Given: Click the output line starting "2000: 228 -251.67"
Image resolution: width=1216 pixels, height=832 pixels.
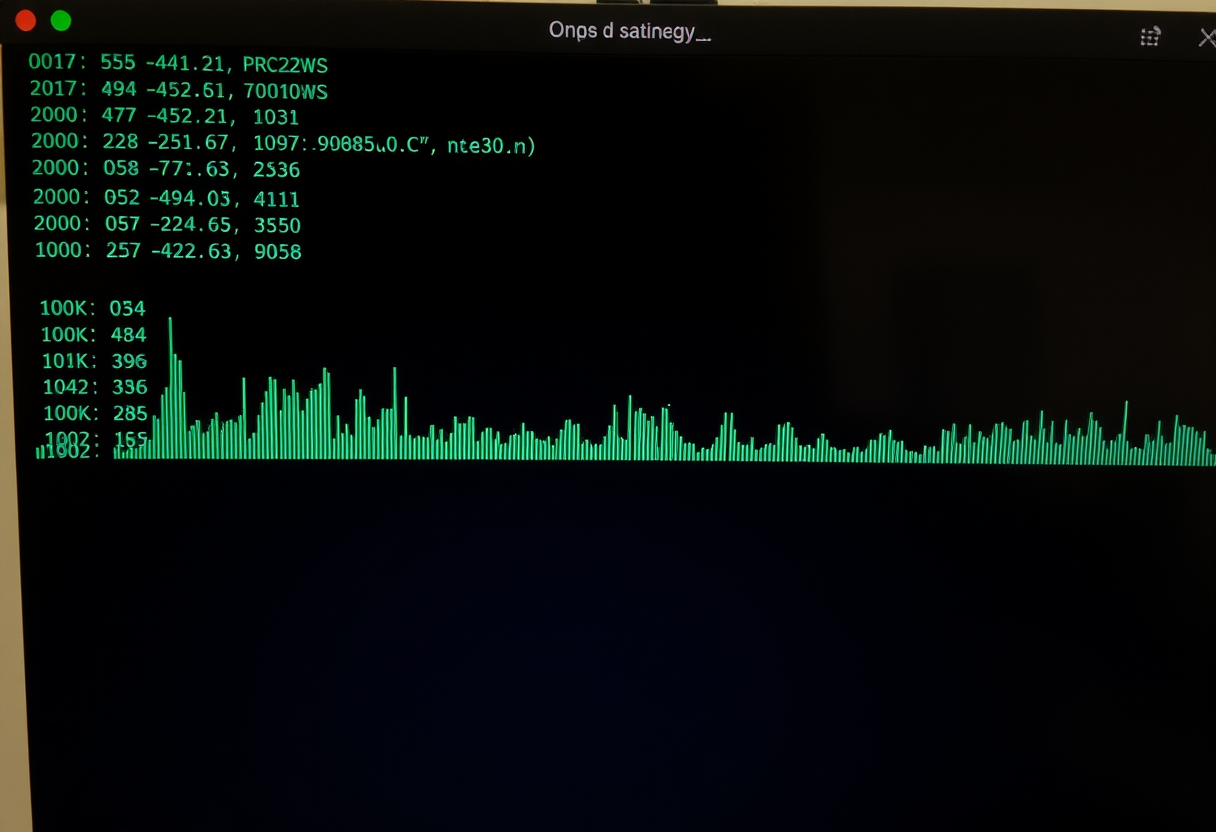Looking at the screenshot, I should click(283, 144).
